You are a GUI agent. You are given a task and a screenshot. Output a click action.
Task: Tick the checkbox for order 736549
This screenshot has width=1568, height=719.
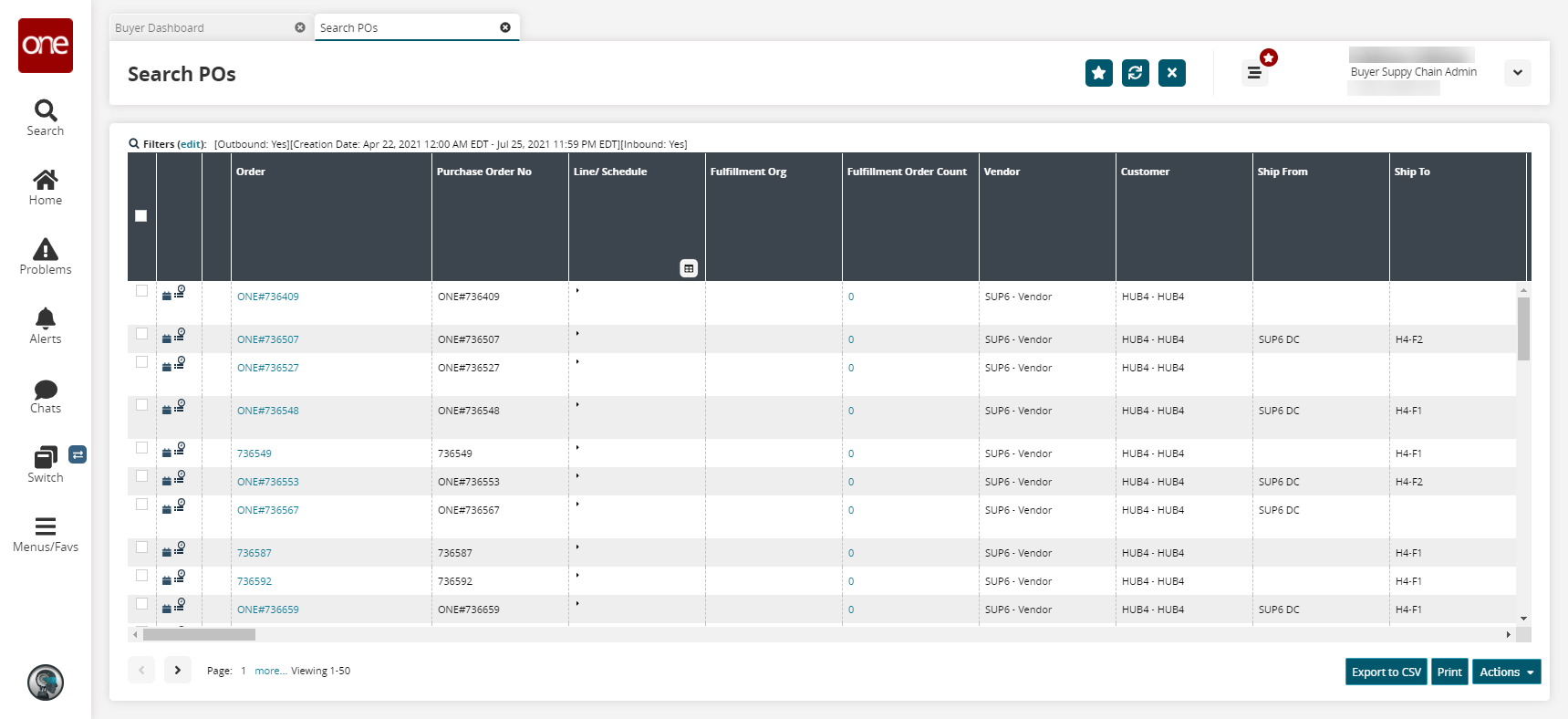[141, 448]
